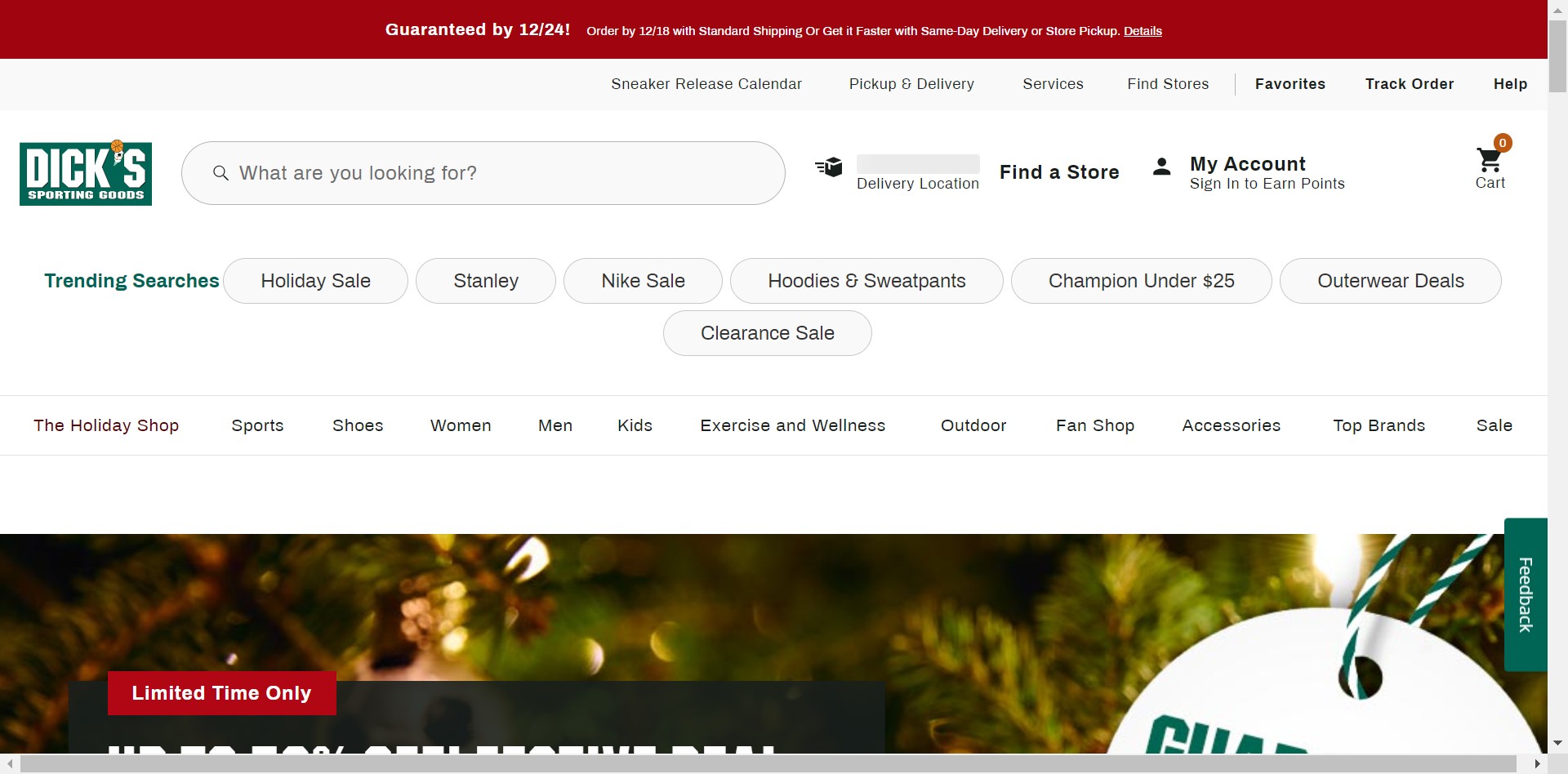This screenshot has width=1568, height=774.
Task: Click the vertical scrollbar down arrow
Action: (x=1557, y=743)
